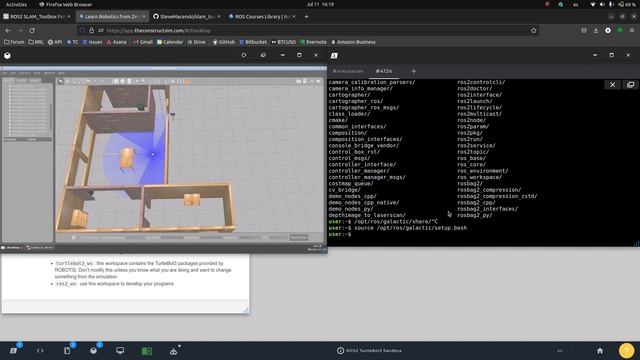The image size is (640, 360).
Task: Click the Reset Time button in Gazebo
Action: 298,237
